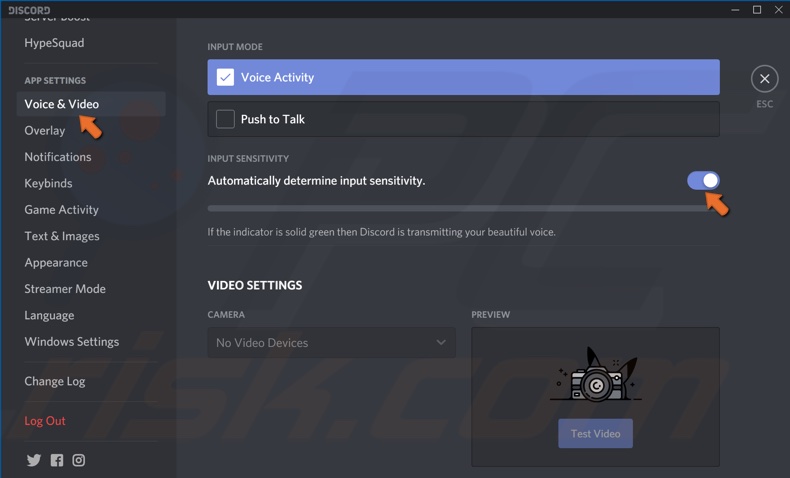This screenshot has height=478, width=790.
Task: Close settings with the ESC circle button
Action: coord(764,79)
